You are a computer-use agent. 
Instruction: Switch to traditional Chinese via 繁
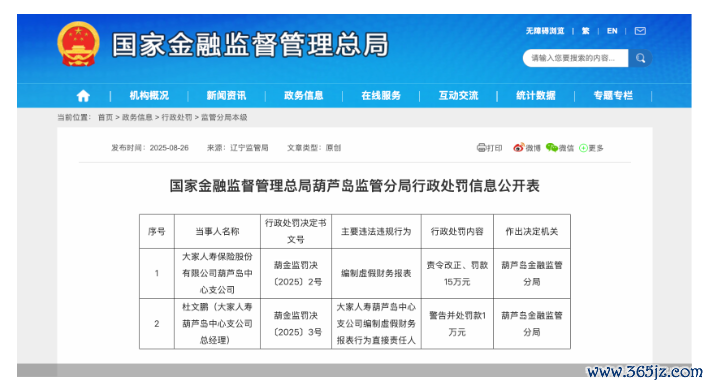coord(585,31)
